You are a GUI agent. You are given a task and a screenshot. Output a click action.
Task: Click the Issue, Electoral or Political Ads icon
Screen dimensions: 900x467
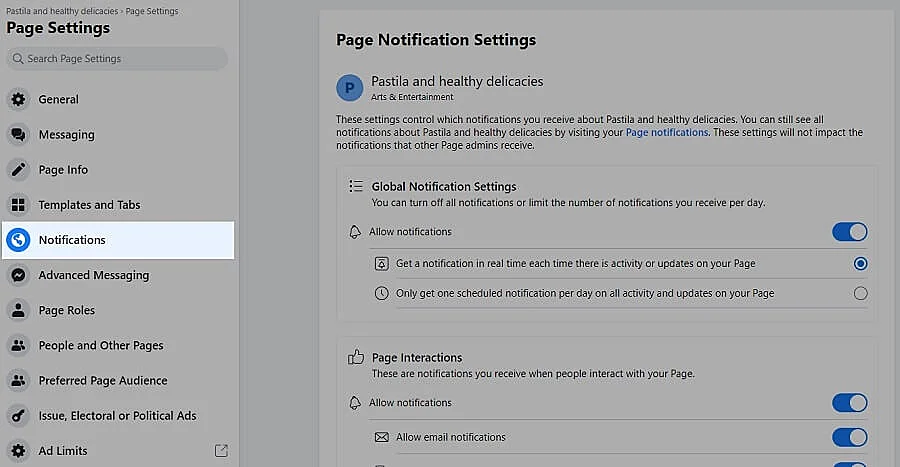point(18,416)
